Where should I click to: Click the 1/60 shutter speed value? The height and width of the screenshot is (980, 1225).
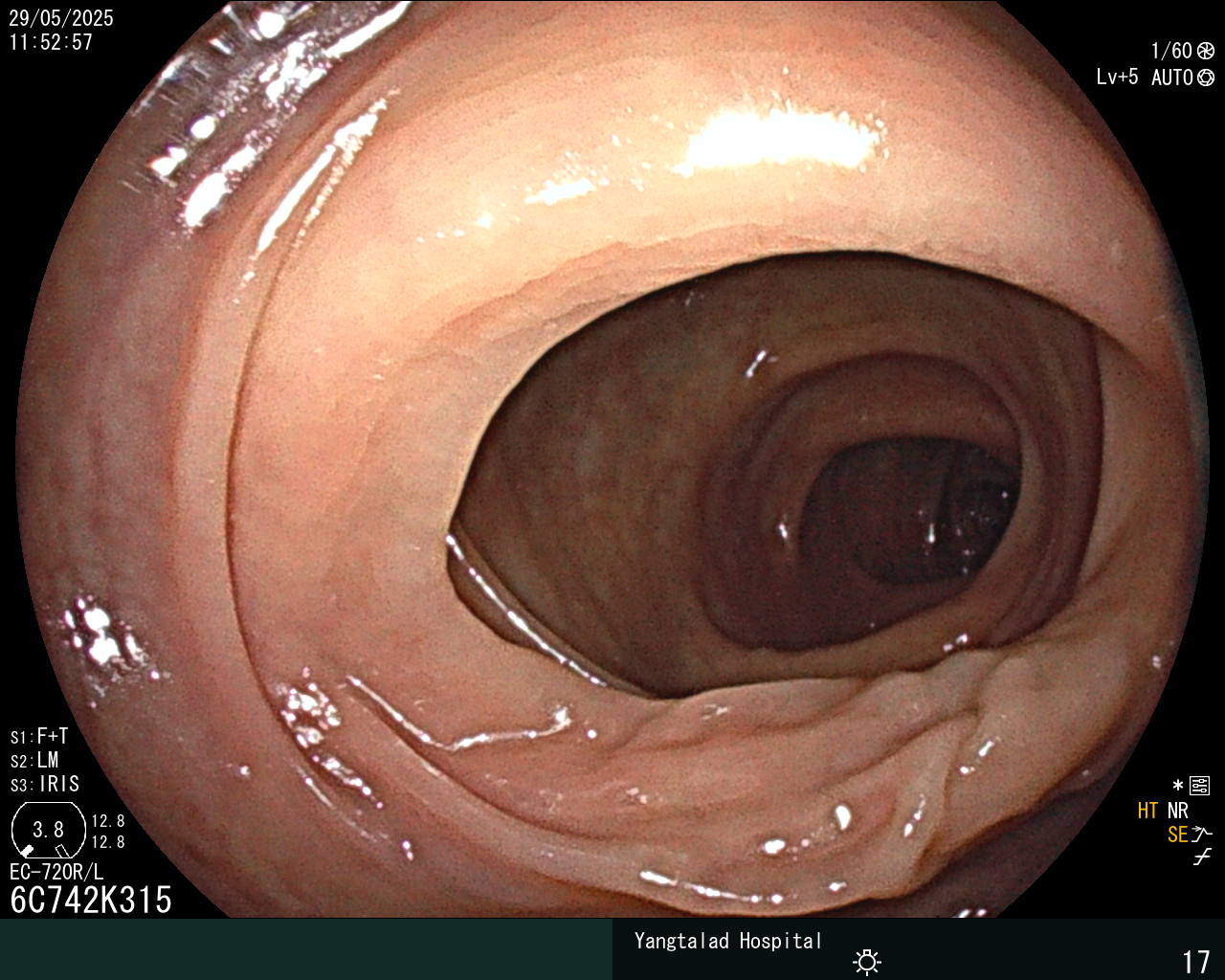pos(1171,51)
